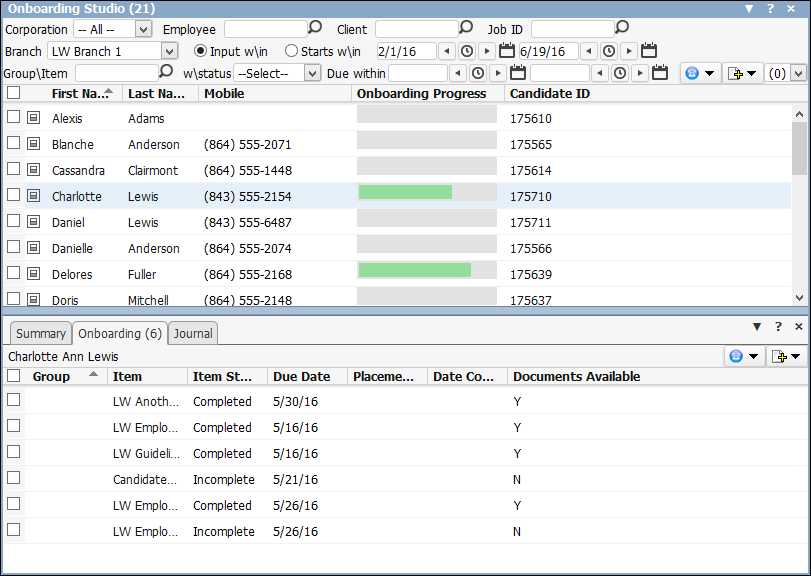
Task: Click the clock icon beside the 2/1/16 date
Action: (x=467, y=51)
